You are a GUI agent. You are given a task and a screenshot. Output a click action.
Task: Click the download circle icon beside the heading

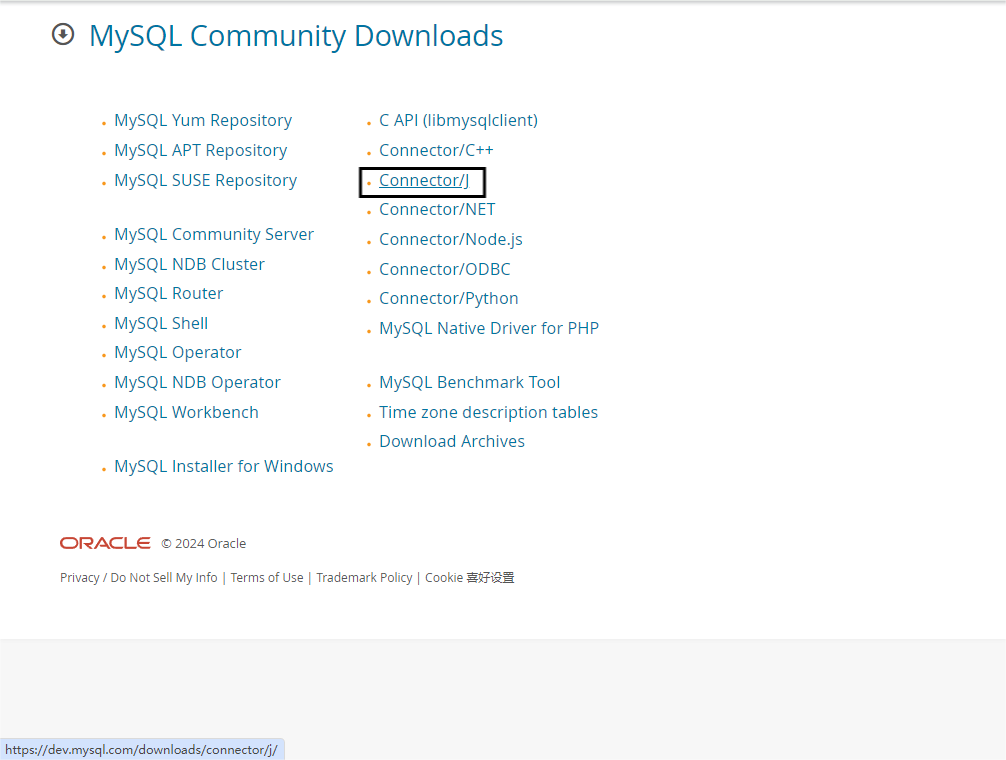point(63,35)
